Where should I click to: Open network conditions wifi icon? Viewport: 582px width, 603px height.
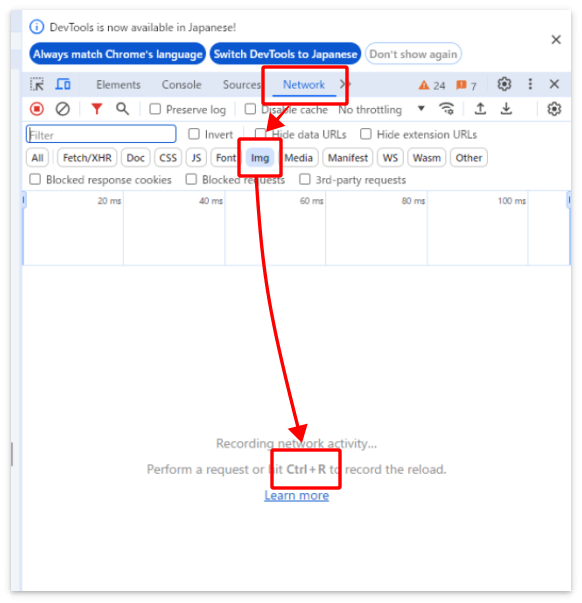447,109
